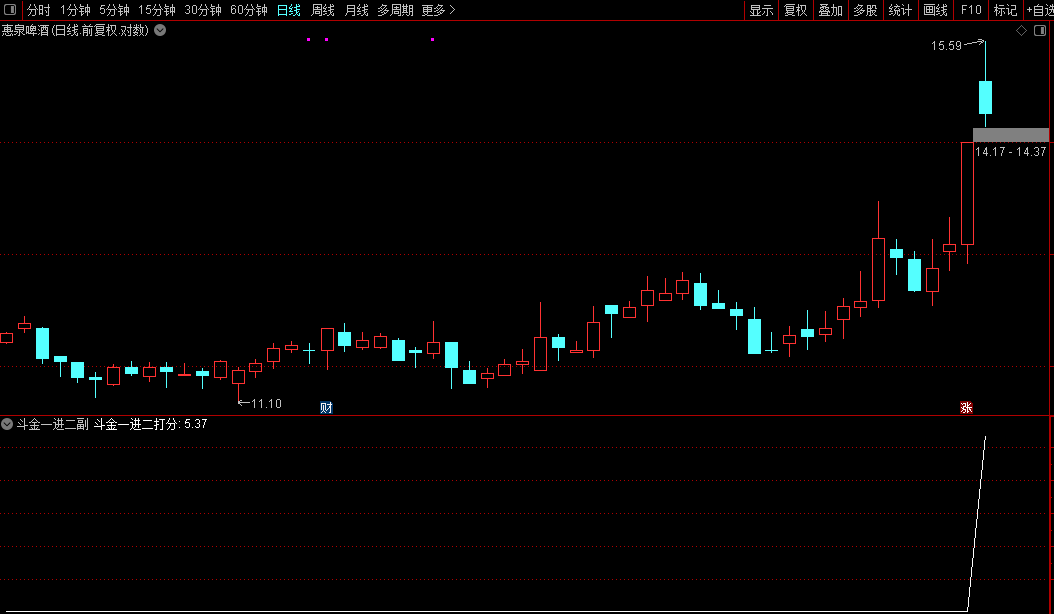Open the 复权 adjustment menu
Viewport: 1054px width, 614px height.
click(796, 10)
